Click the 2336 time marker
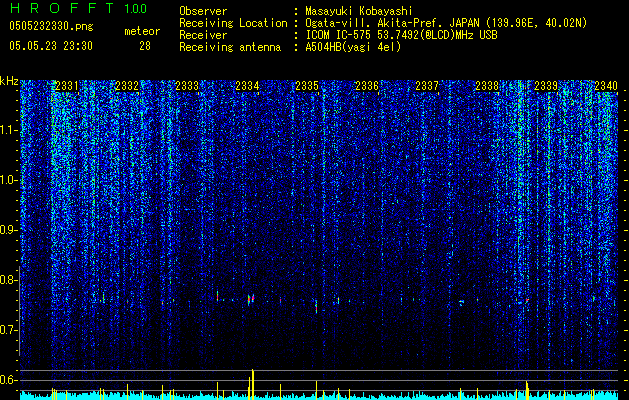 click(367, 86)
